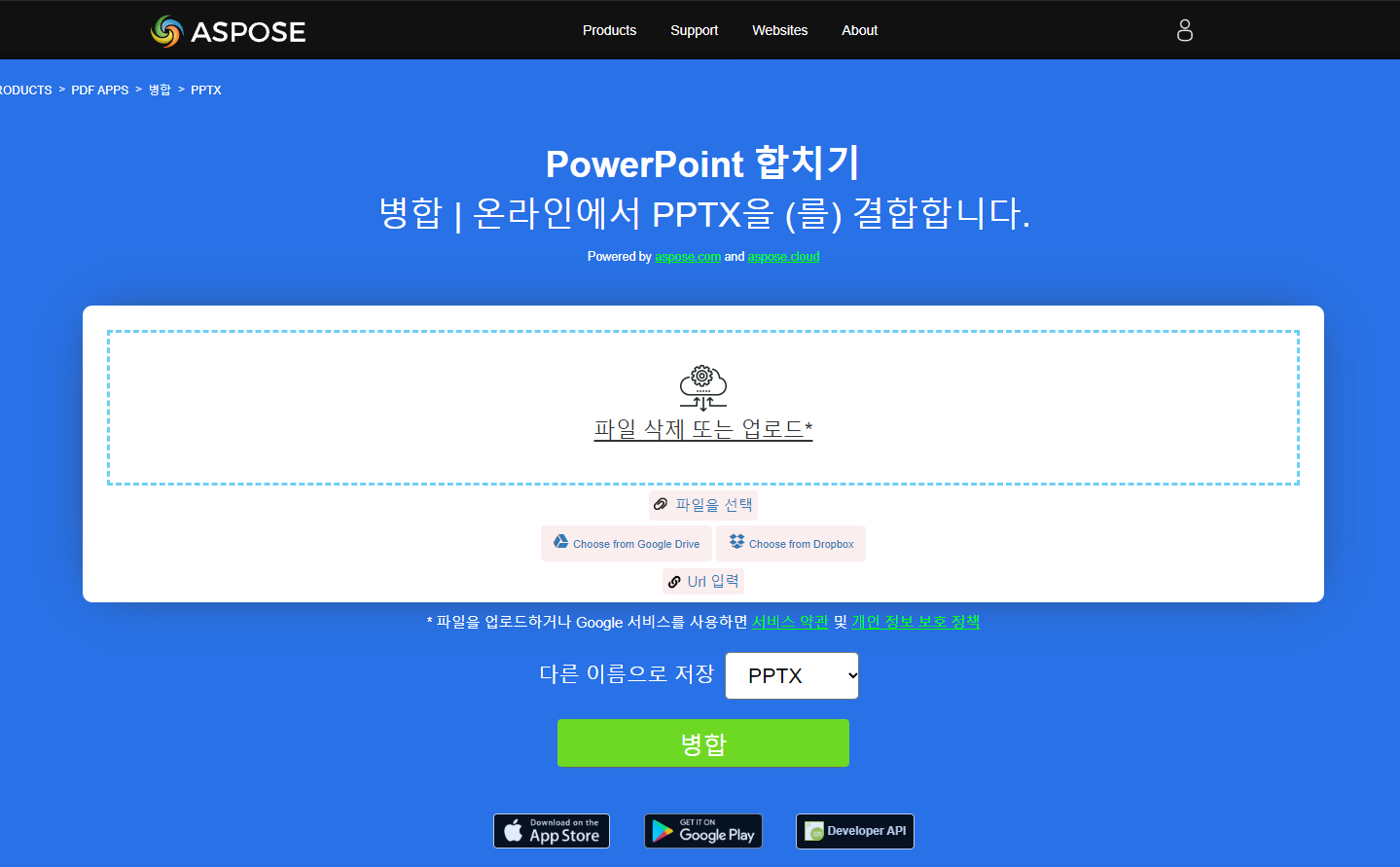Image resolution: width=1400 pixels, height=867 pixels.
Task: Click the cloud upload icon in drop area
Action: tap(702, 385)
